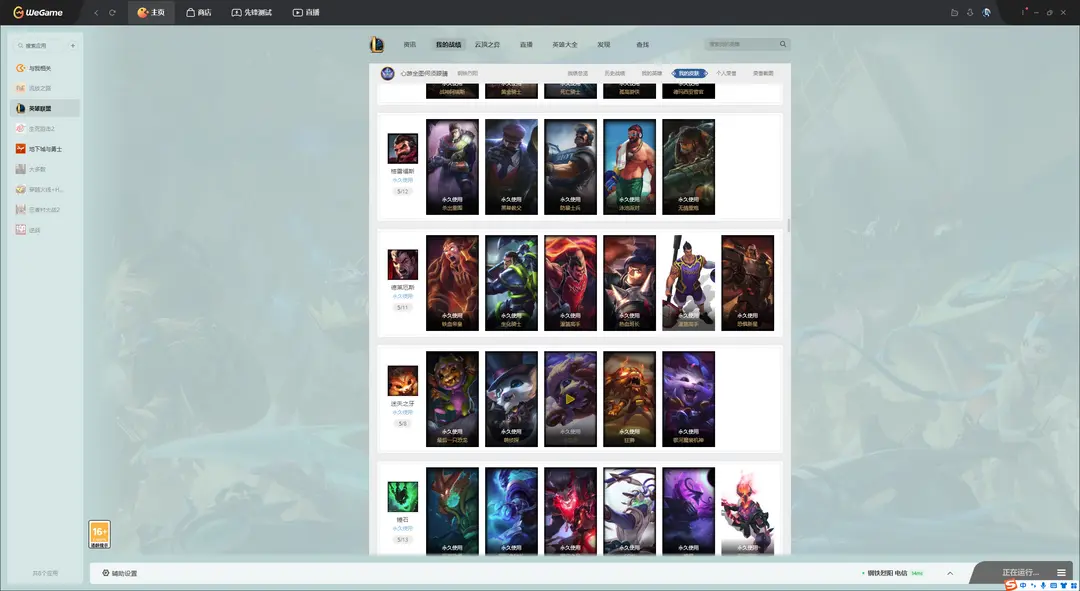Image resolution: width=1080 pixels, height=591 pixels.
Task: Select 英雄联盟 in the sidebar
Action: click(x=45, y=108)
